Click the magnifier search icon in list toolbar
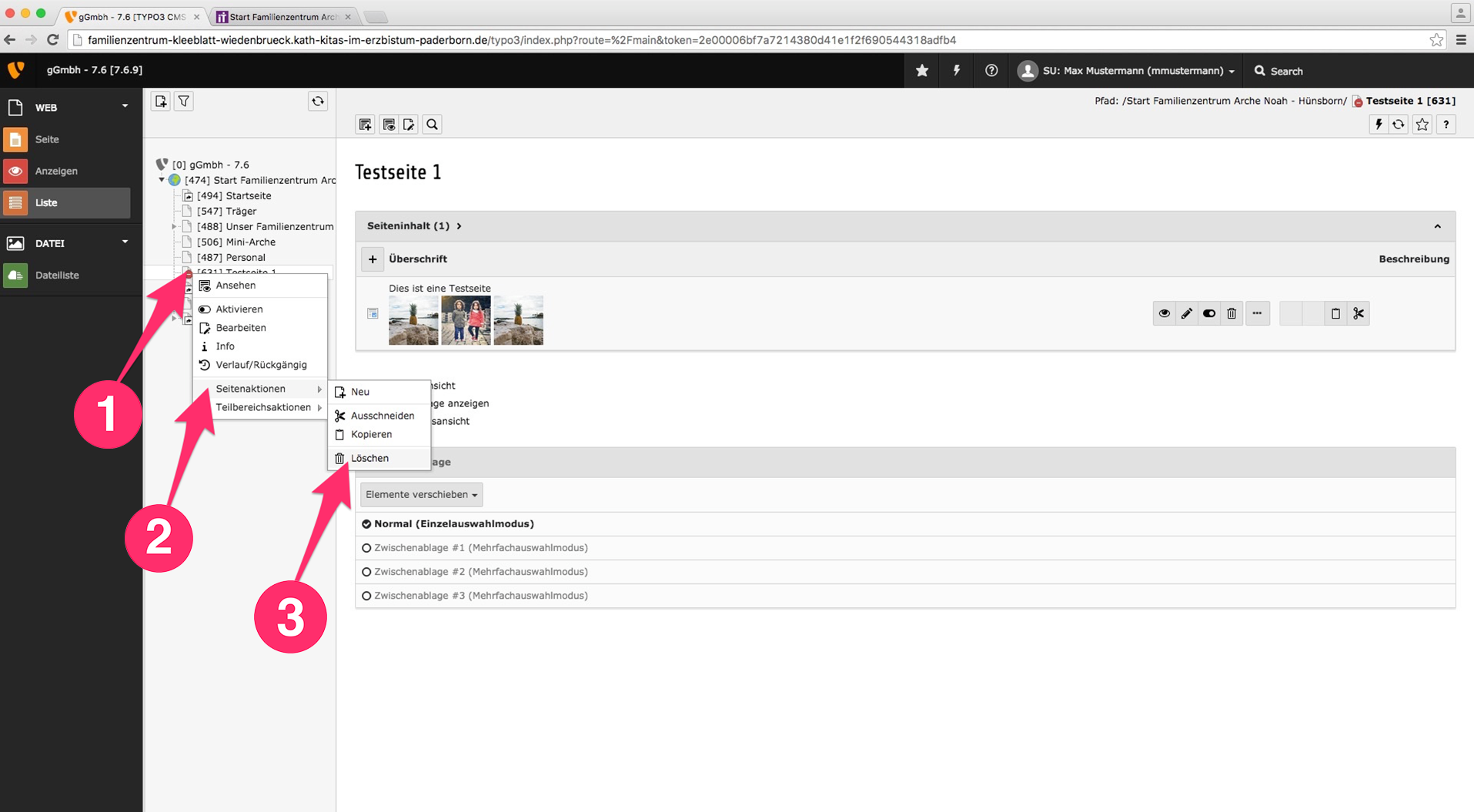Viewport: 1474px width, 812px height. point(433,125)
